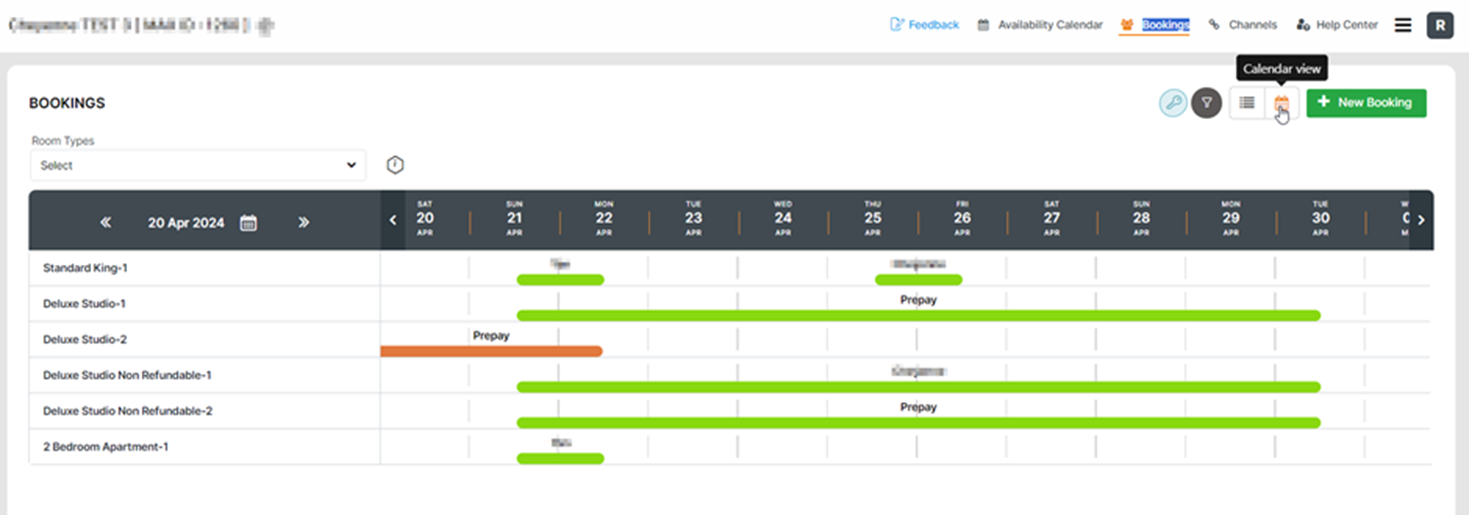Viewport: 1469px width, 515px height.
Task: Open the user profile avatar R
Action: [x=1439, y=26]
